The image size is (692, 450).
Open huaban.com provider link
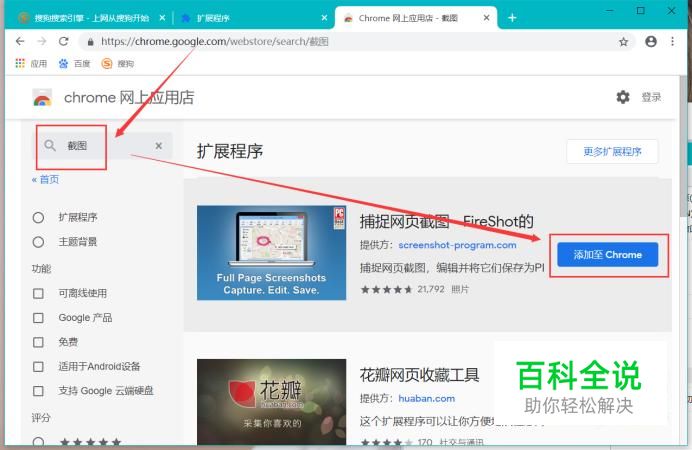click(426, 398)
